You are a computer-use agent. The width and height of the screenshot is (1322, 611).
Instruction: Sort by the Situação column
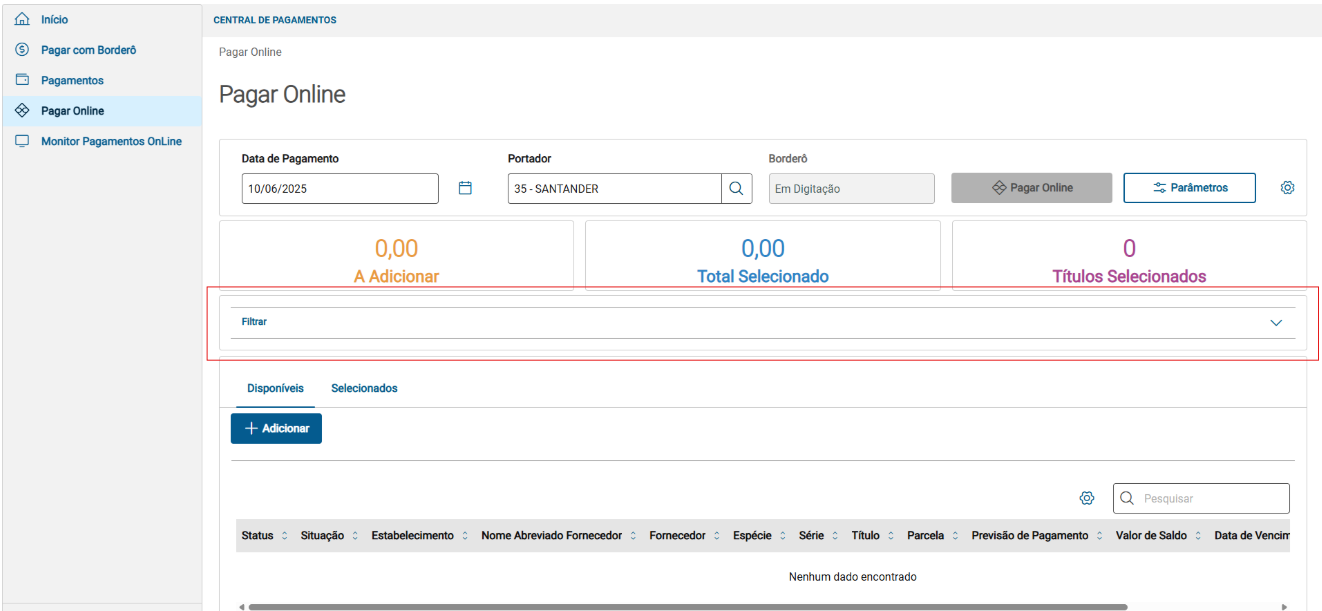(355, 536)
